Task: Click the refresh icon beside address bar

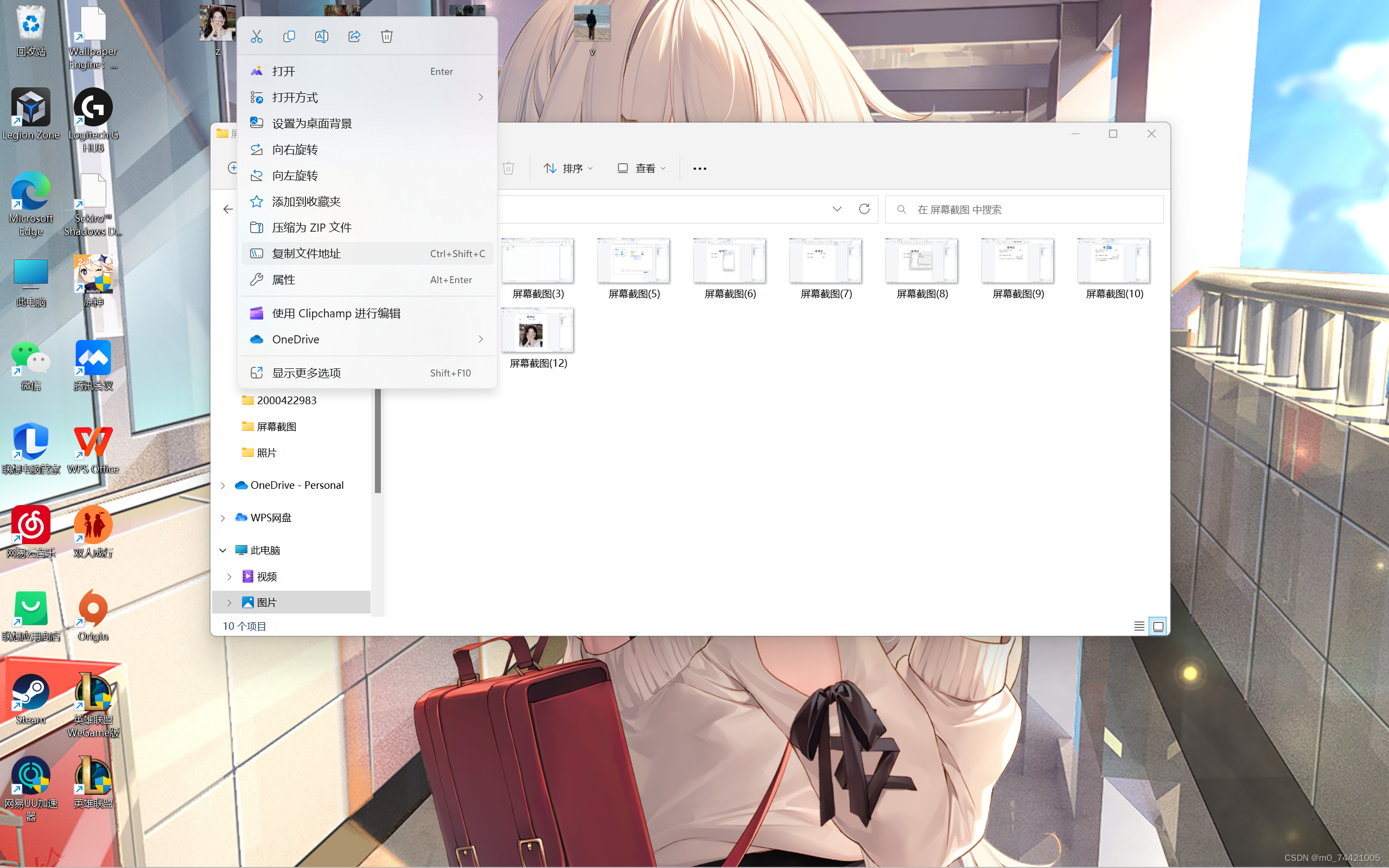Action: (x=864, y=209)
